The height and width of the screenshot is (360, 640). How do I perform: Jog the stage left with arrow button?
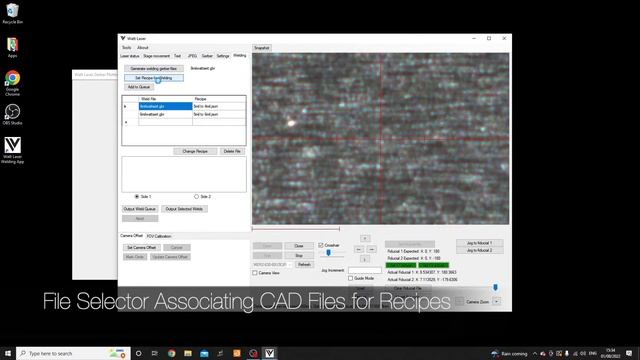click(358, 249)
